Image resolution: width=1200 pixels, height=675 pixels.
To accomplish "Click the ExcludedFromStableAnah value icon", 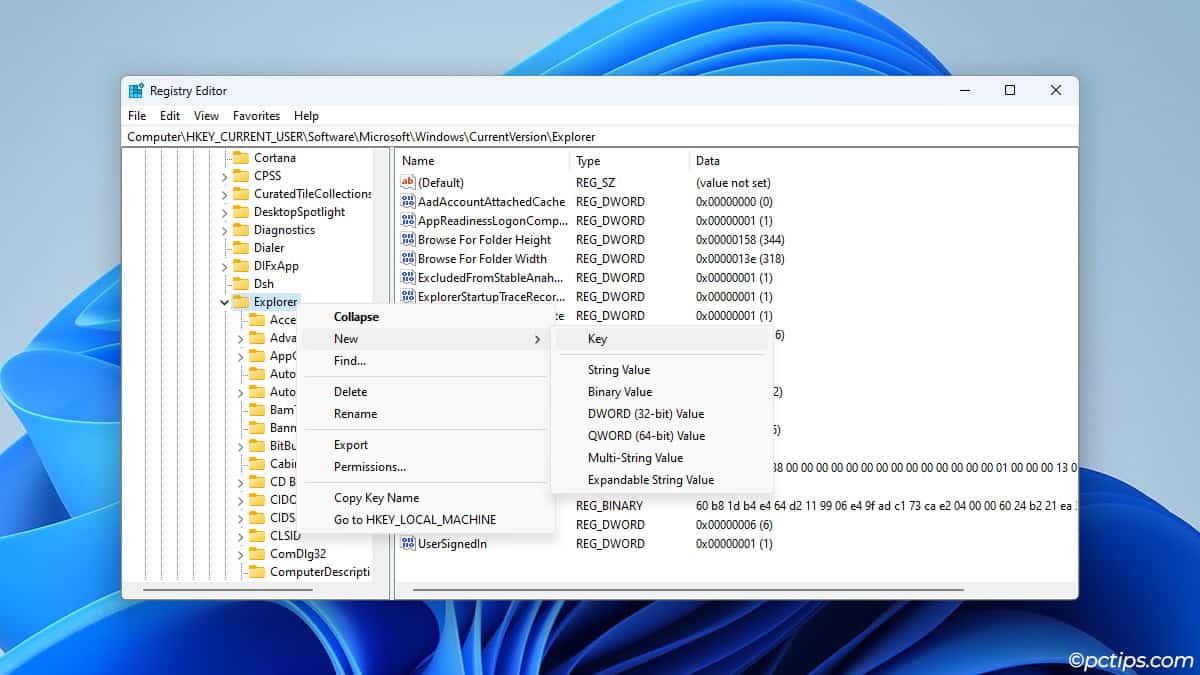I will (x=407, y=277).
